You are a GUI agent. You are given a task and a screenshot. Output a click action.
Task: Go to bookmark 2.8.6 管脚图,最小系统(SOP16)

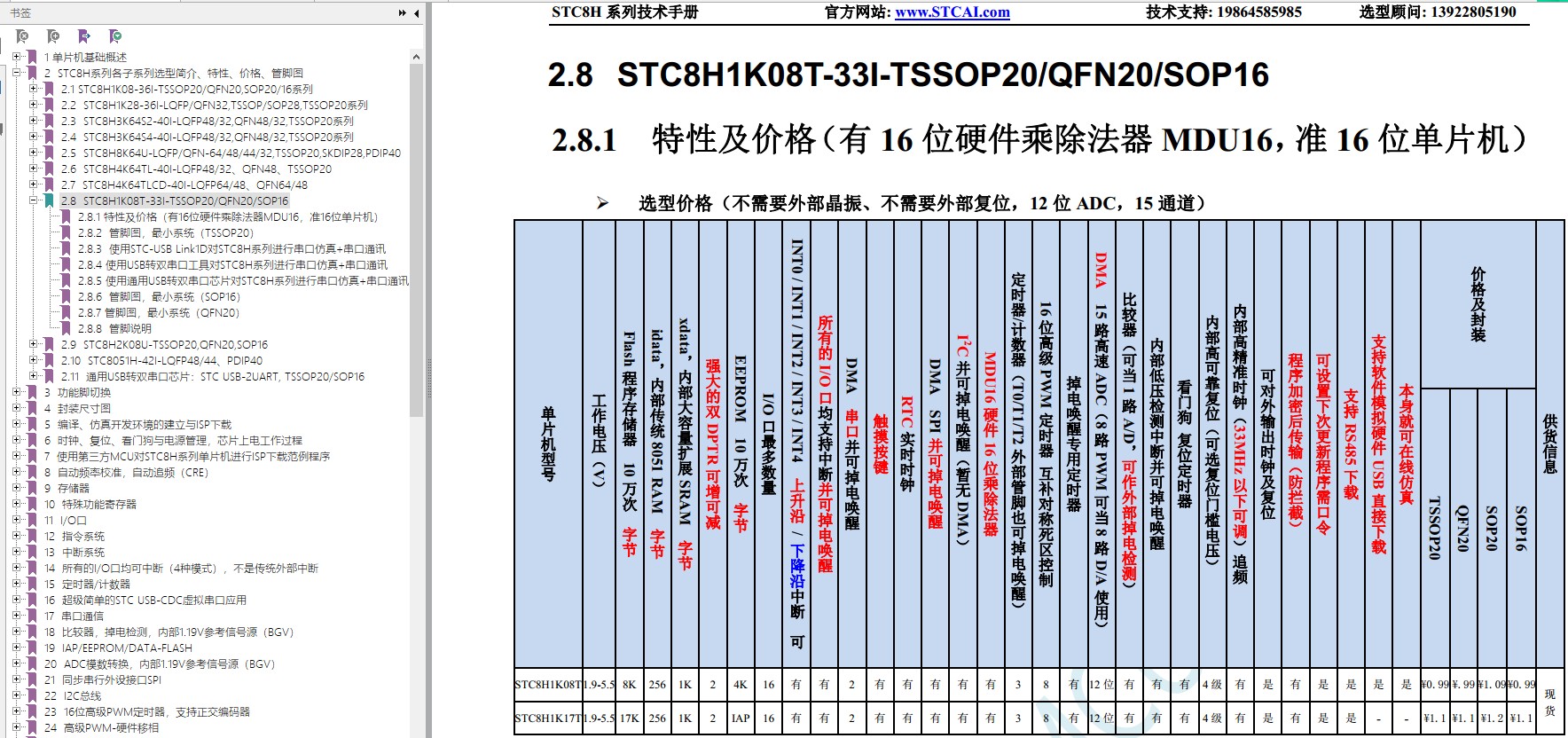(159, 296)
